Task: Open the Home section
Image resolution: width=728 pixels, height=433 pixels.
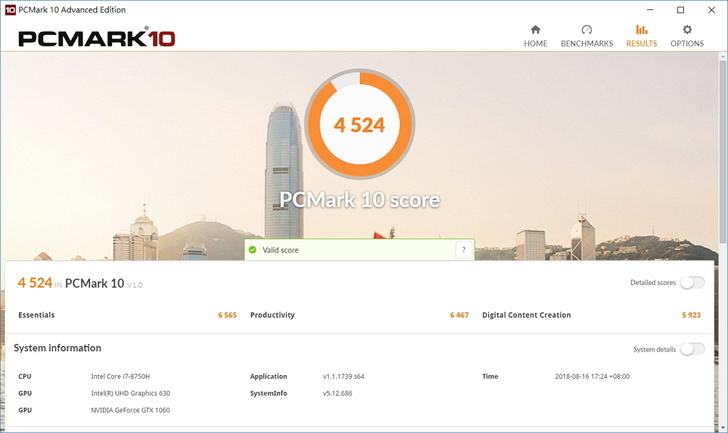Action: coord(535,36)
